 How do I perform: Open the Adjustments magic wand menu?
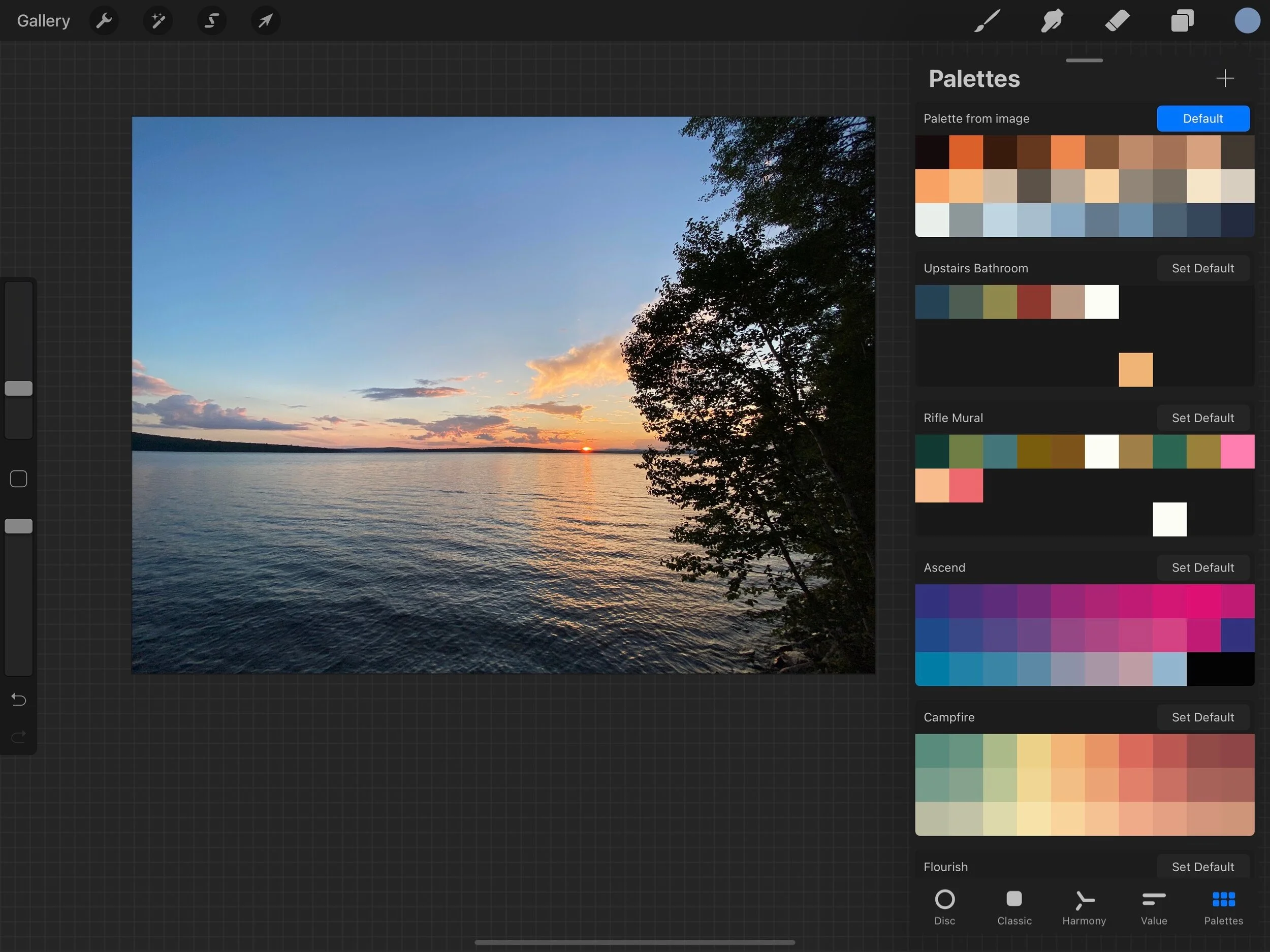click(x=157, y=21)
